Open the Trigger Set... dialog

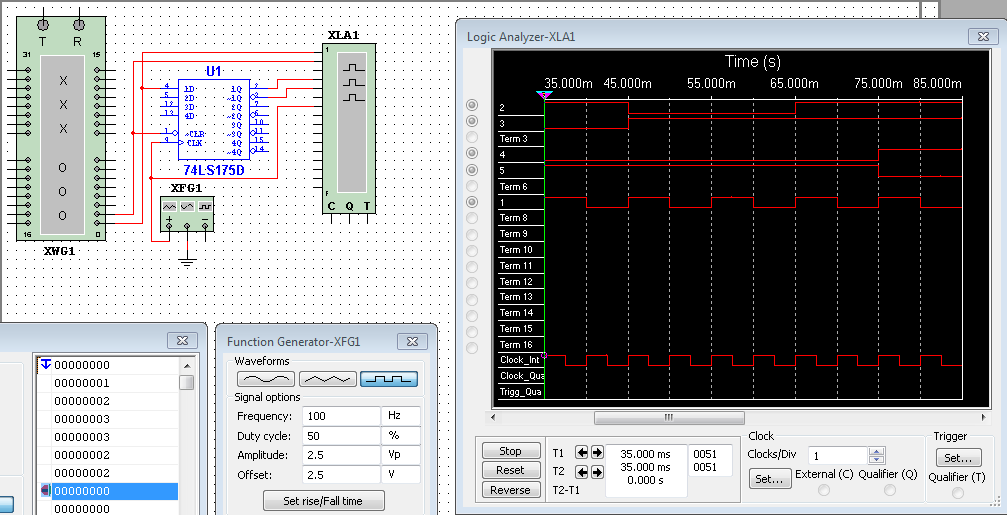coord(958,457)
